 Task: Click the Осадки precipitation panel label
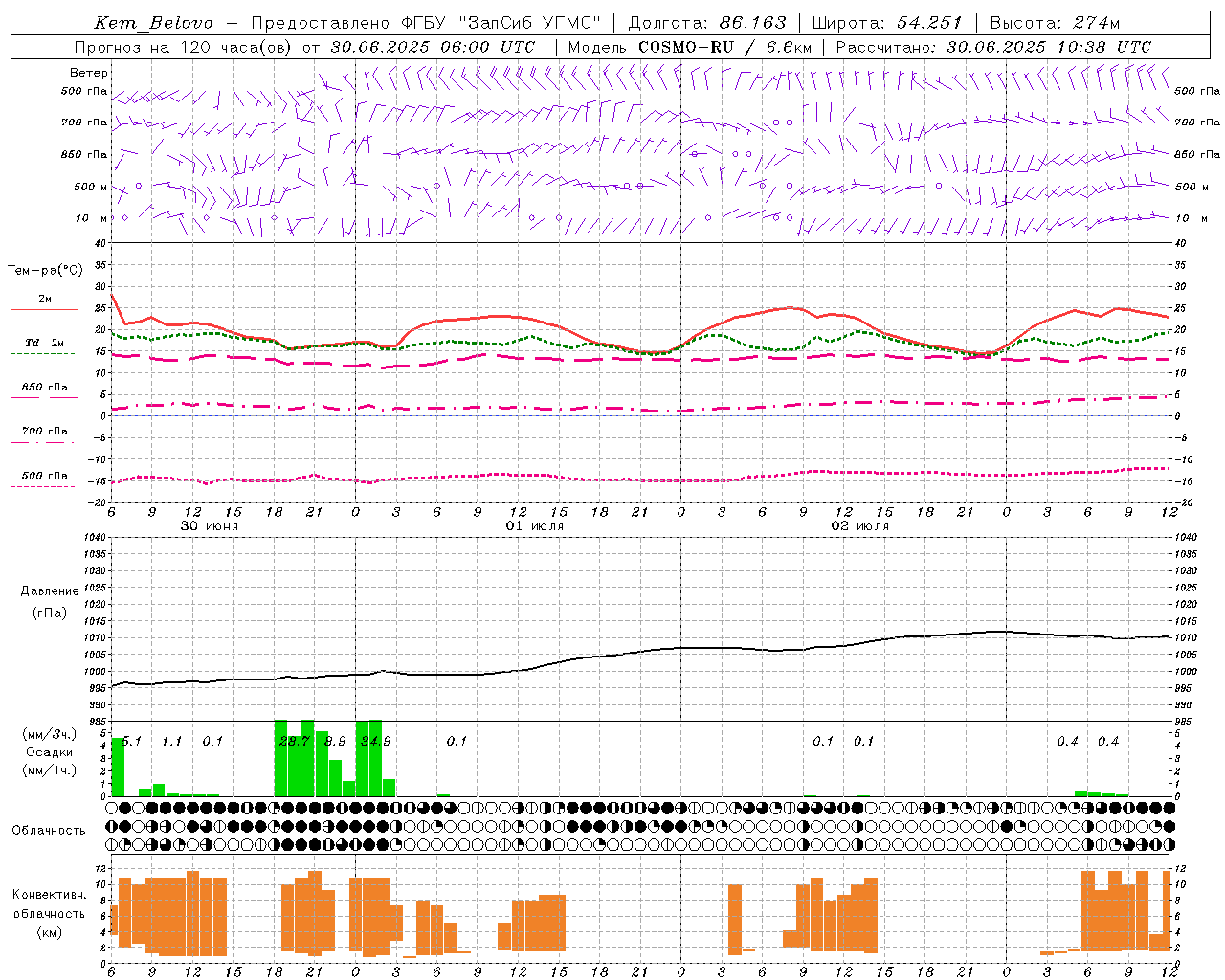[49, 752]
